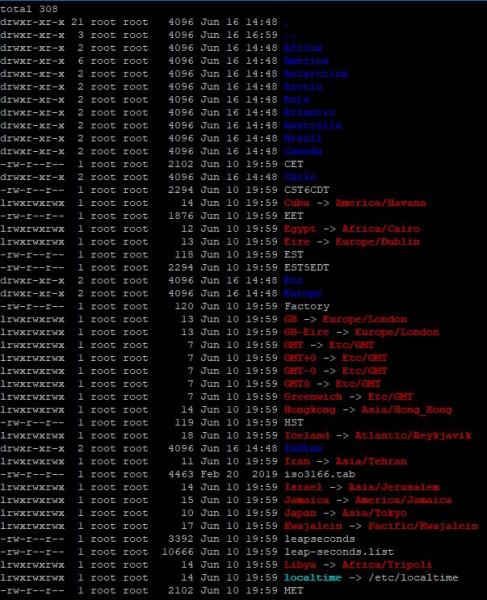Click the Cuba symlink name
Screen dimensions: 487x600
click(297, 203)
